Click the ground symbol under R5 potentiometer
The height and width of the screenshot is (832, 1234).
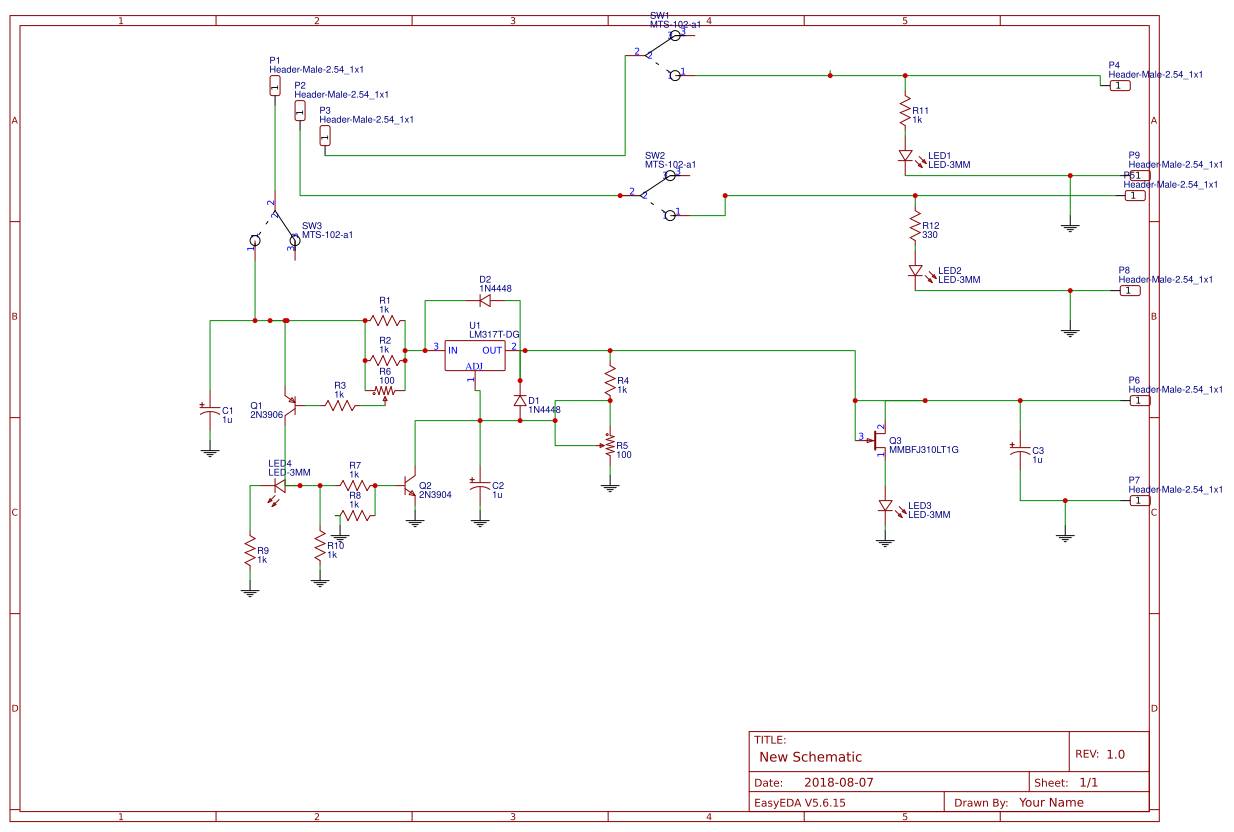[x=610, y=486]
